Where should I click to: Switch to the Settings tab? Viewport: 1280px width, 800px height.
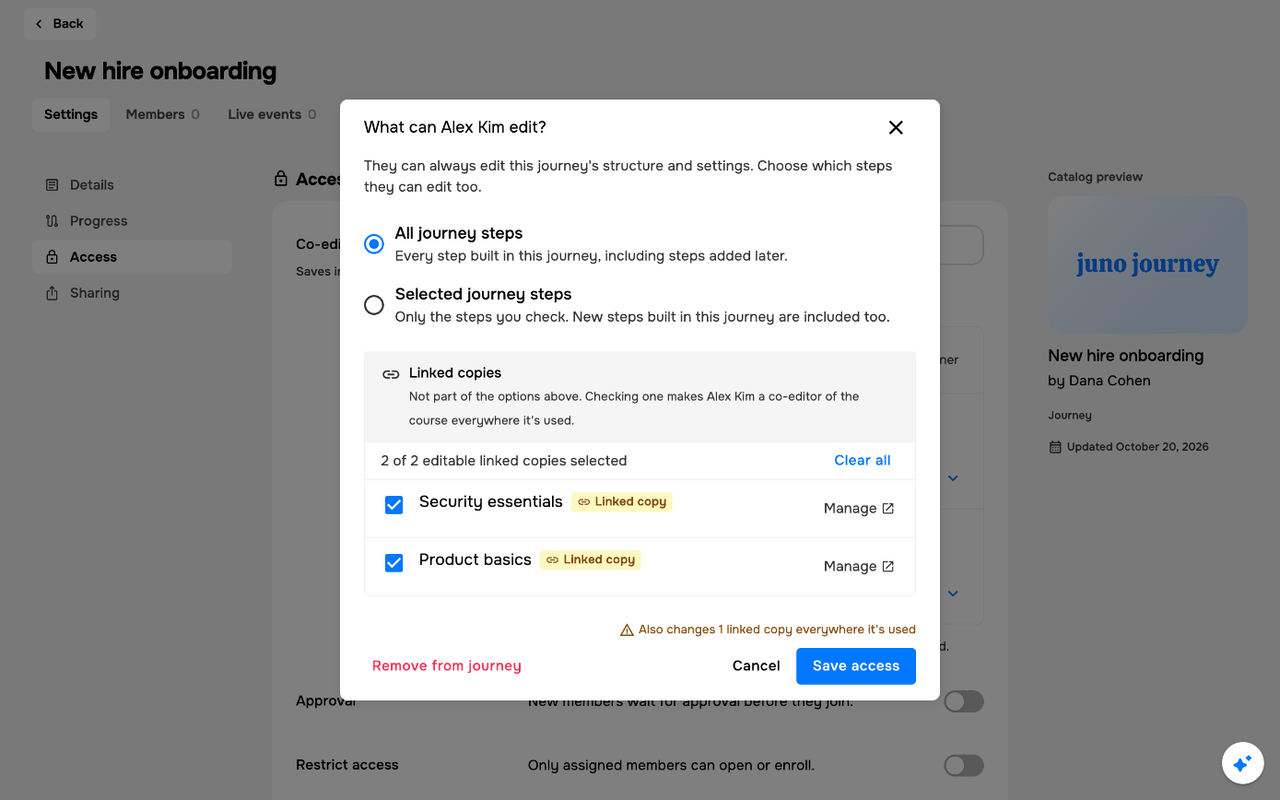71,114
